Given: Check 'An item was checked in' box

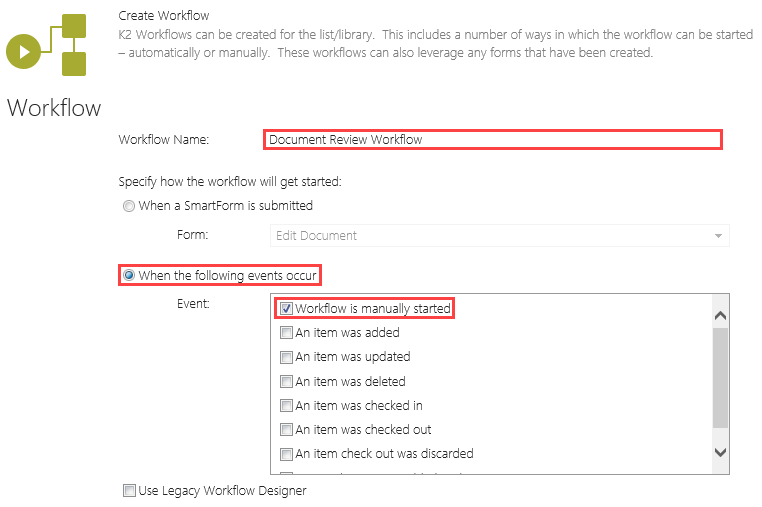Looking at the screenshot, I should [287, 406].
